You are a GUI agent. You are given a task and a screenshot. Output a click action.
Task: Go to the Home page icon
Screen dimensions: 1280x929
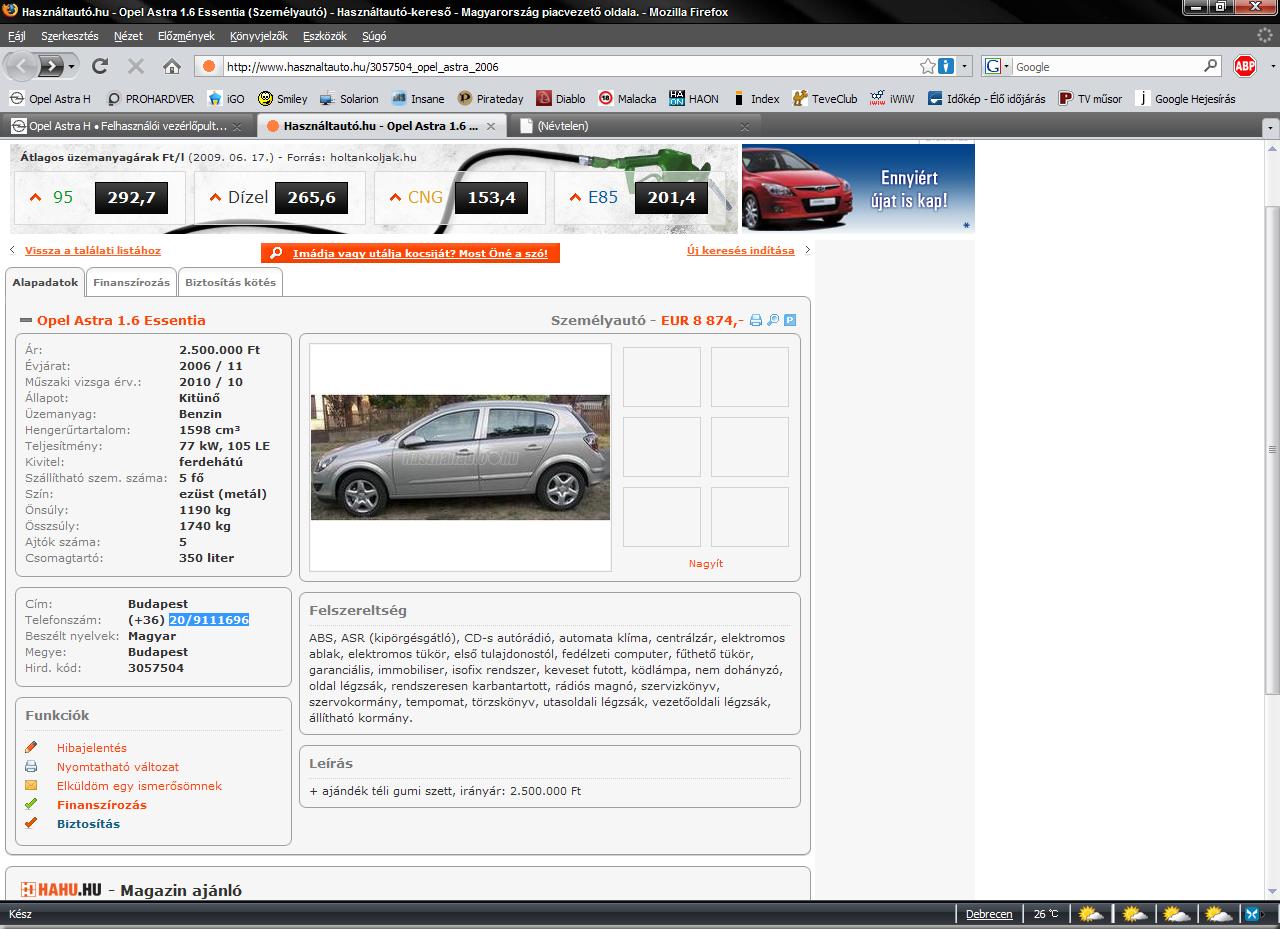pyautogui.click(x=172, y=66)
